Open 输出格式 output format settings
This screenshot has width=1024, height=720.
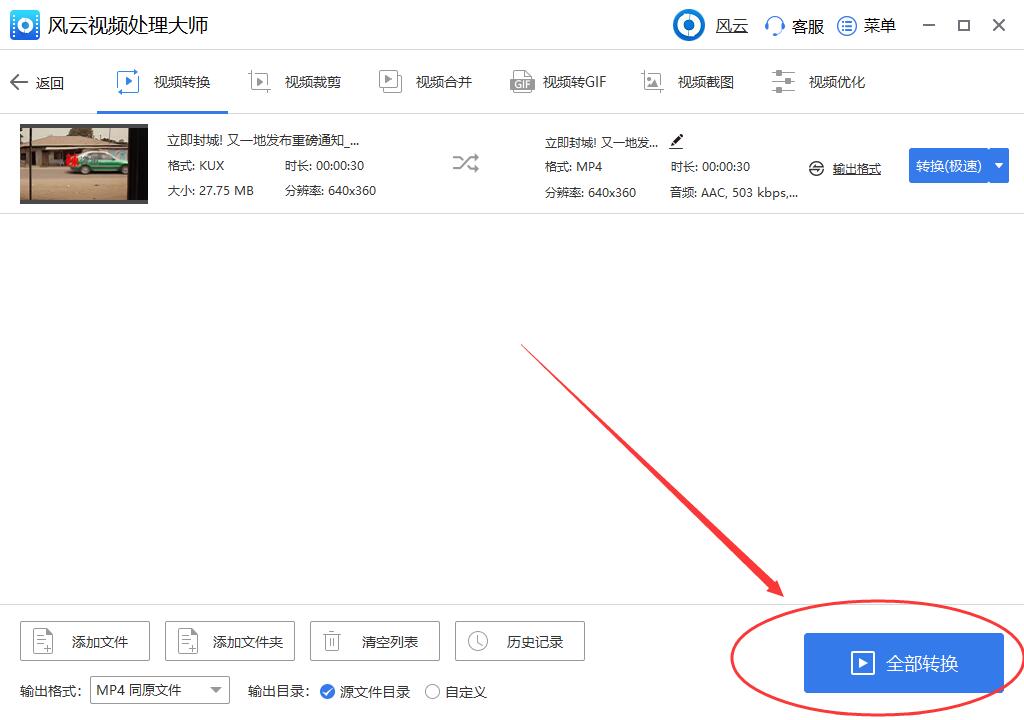849,168
